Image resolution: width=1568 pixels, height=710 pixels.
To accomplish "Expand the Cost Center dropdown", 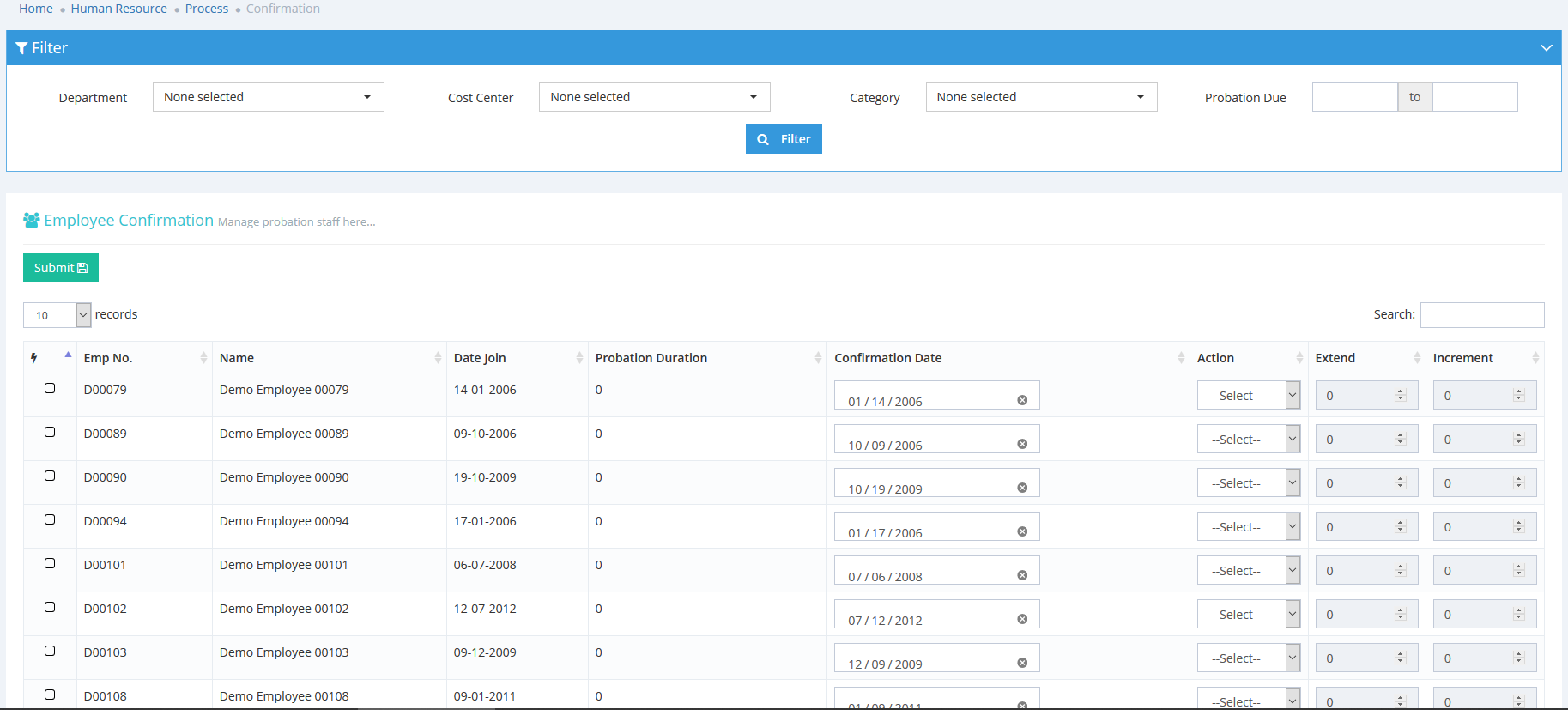I will coord(654,97).
